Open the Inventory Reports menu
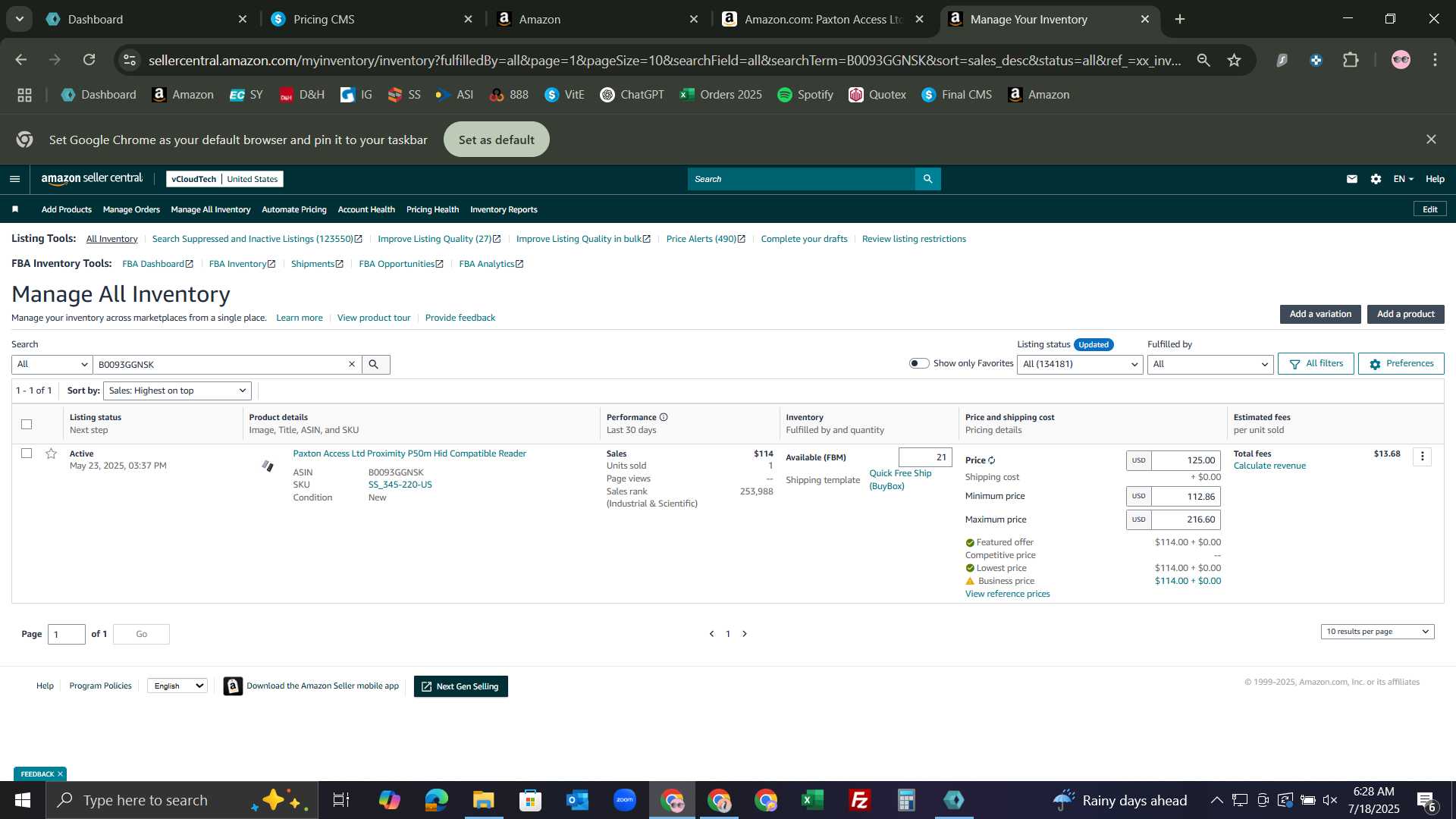Viewport: 1456px width, 819px height. [504, 209]
